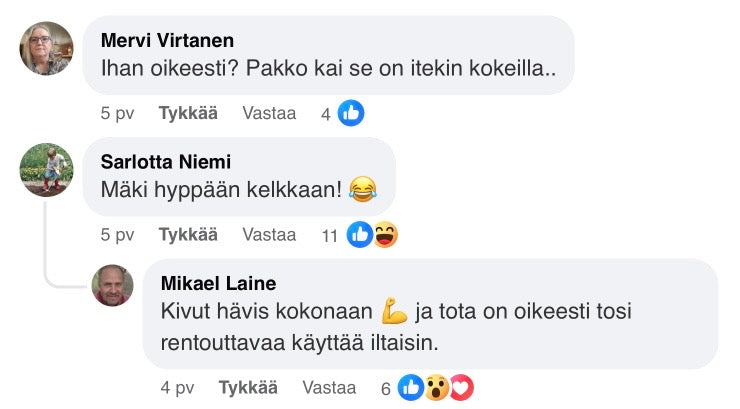
Task: Click the heart reaction icon on Mikael's reply
Action: click(459, 387)
